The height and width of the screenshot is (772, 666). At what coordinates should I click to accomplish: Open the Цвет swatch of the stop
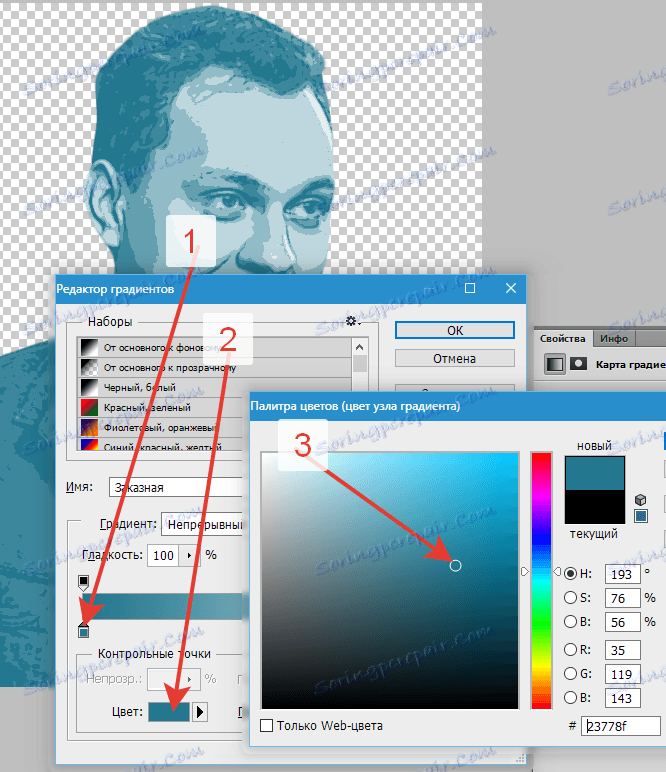[x=169, y=712]
